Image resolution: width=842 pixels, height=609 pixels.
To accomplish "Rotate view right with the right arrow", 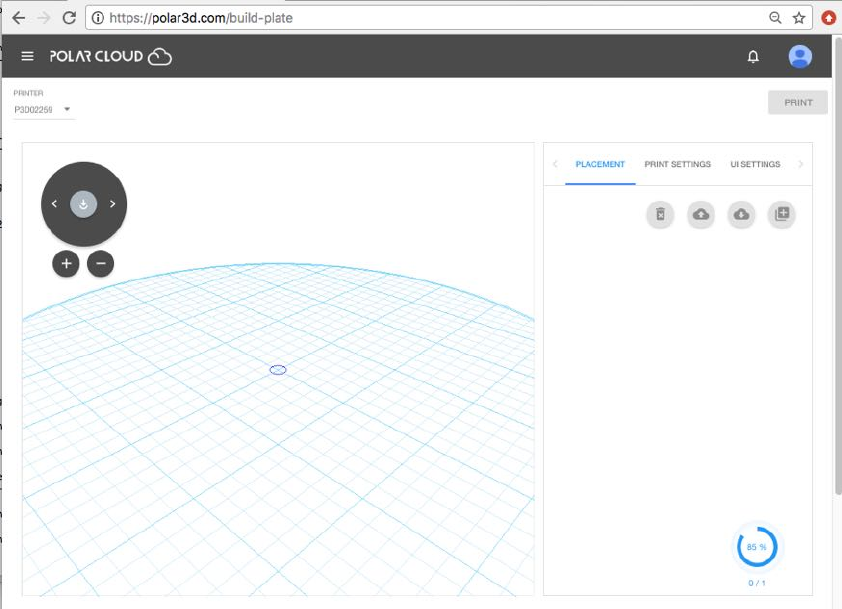I will coord(112,204).
